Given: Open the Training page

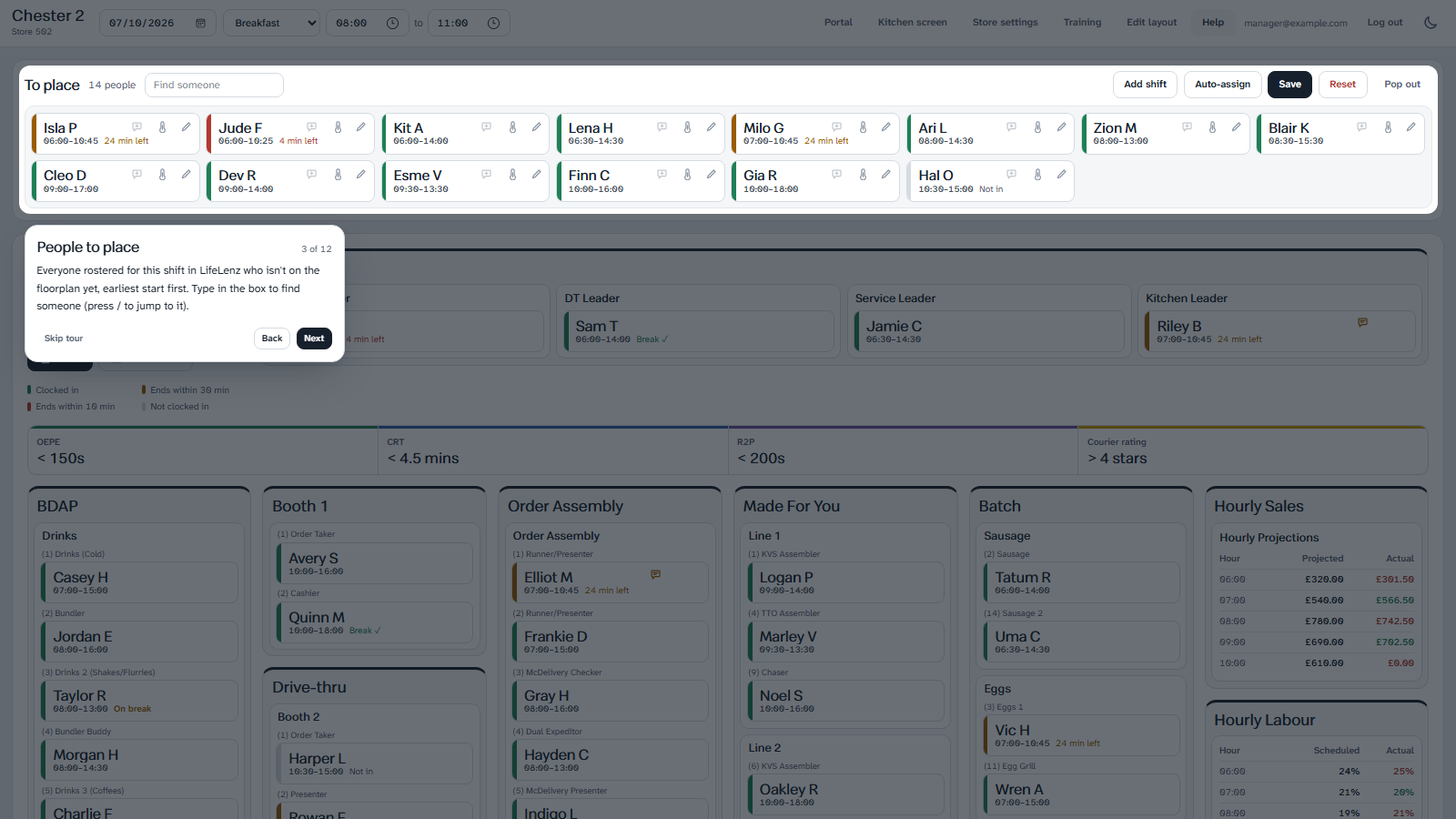Looking at the screenshot, I should pos(1082,23).
